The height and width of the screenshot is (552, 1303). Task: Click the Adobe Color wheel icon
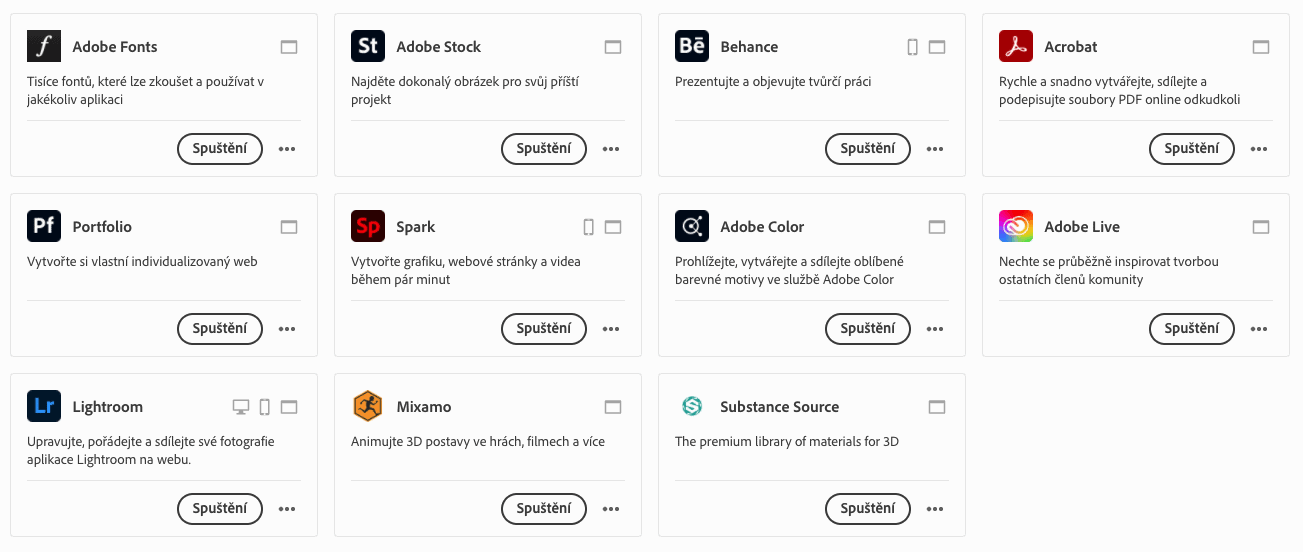(x=692, y=227)
